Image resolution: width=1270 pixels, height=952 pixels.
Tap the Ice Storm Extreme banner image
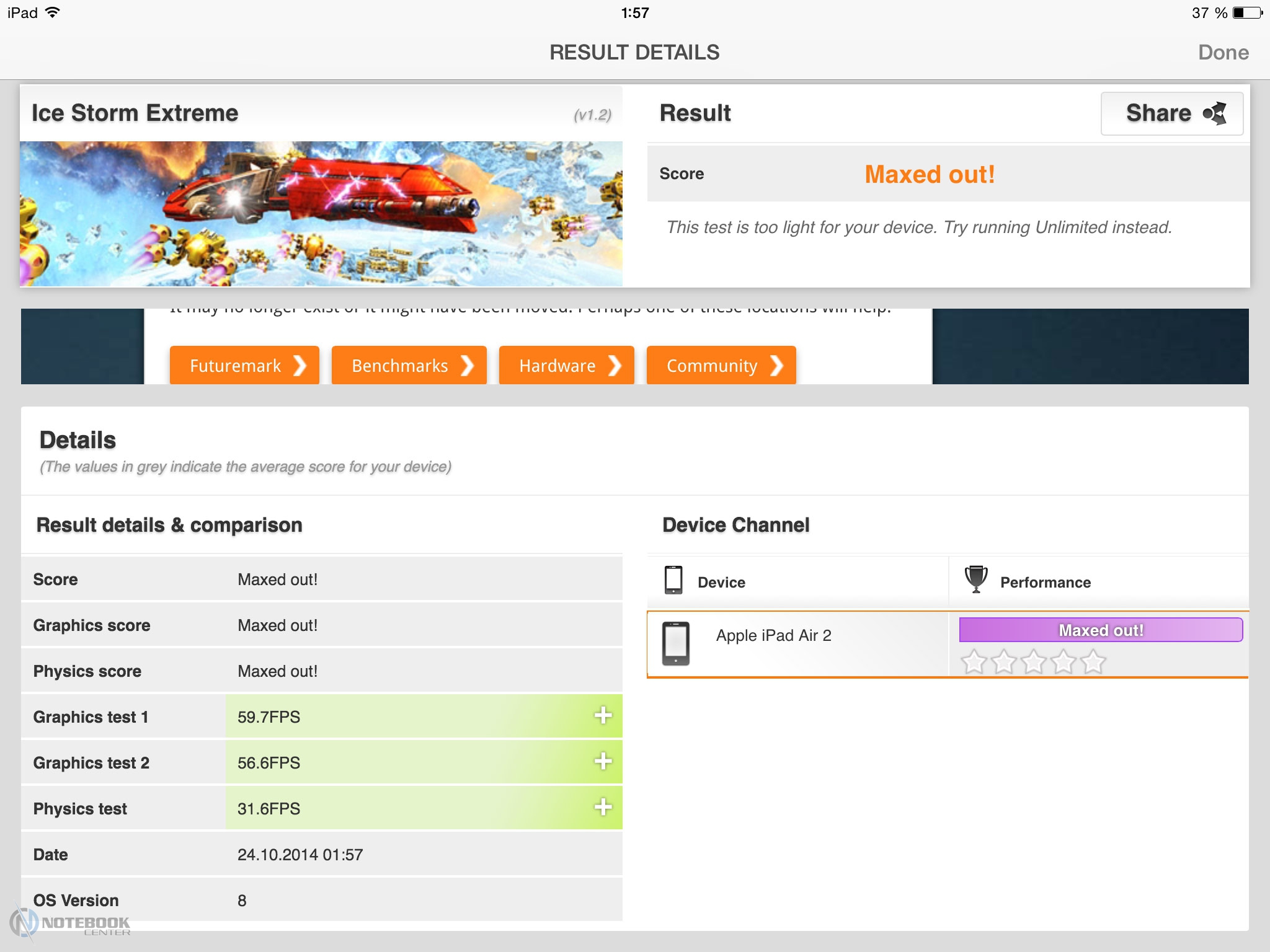pyautogui.click(x=321, y=214)
